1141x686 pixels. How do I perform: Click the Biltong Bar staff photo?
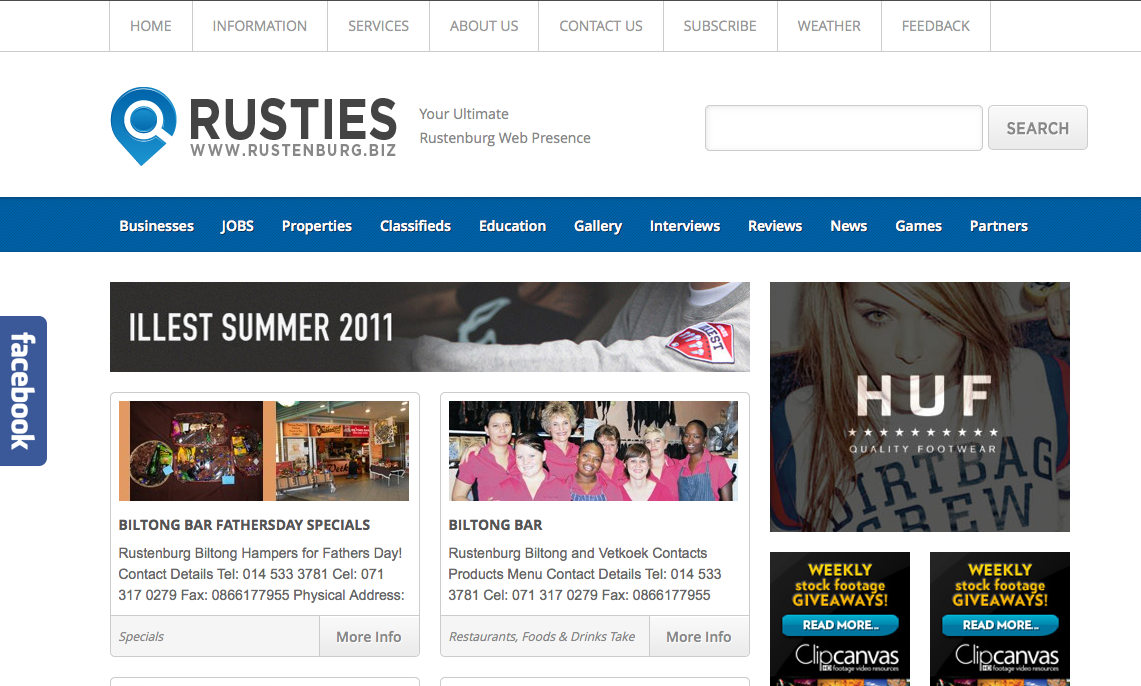[x=593, y=451]
